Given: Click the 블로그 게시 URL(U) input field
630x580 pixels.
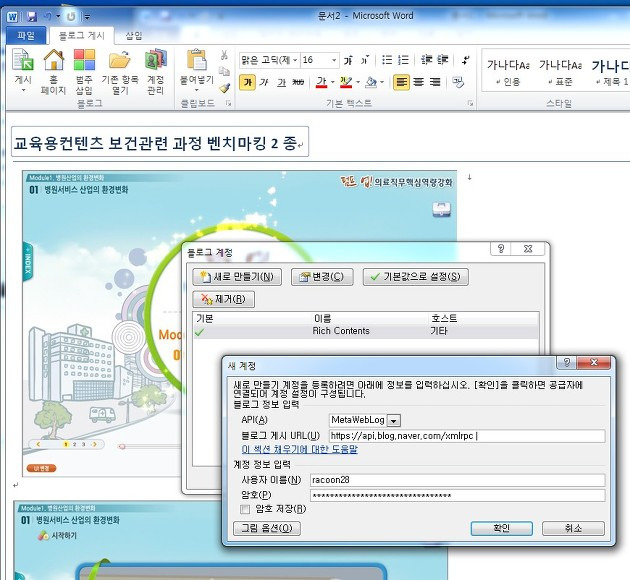Looking at the screenshot, I should 467,436.
